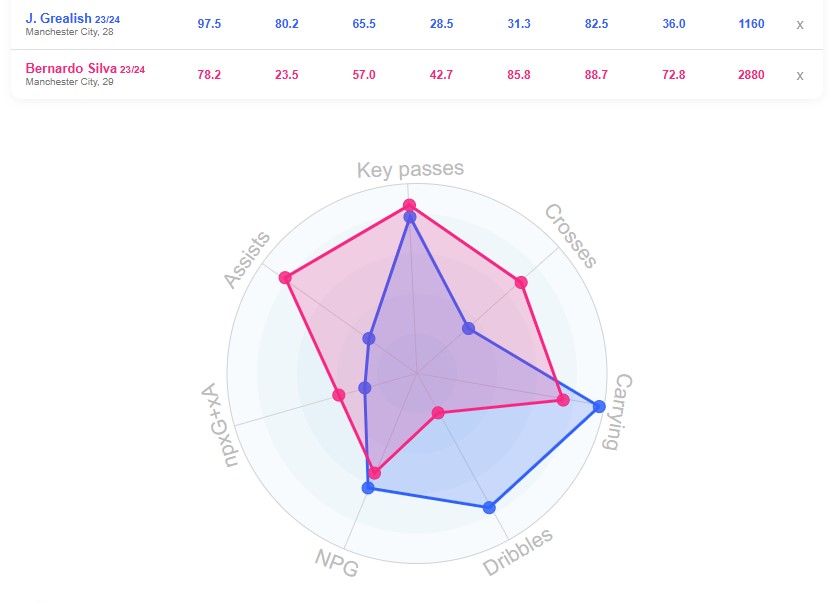Screen dimensions: 830x602
Task: Click Grealish's blue Dribbles data point
Action: tap(489, 507)
